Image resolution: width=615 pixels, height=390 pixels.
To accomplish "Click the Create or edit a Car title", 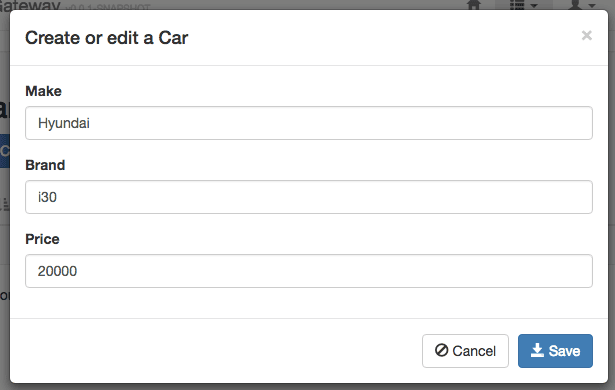I will (x=107, y=38).
